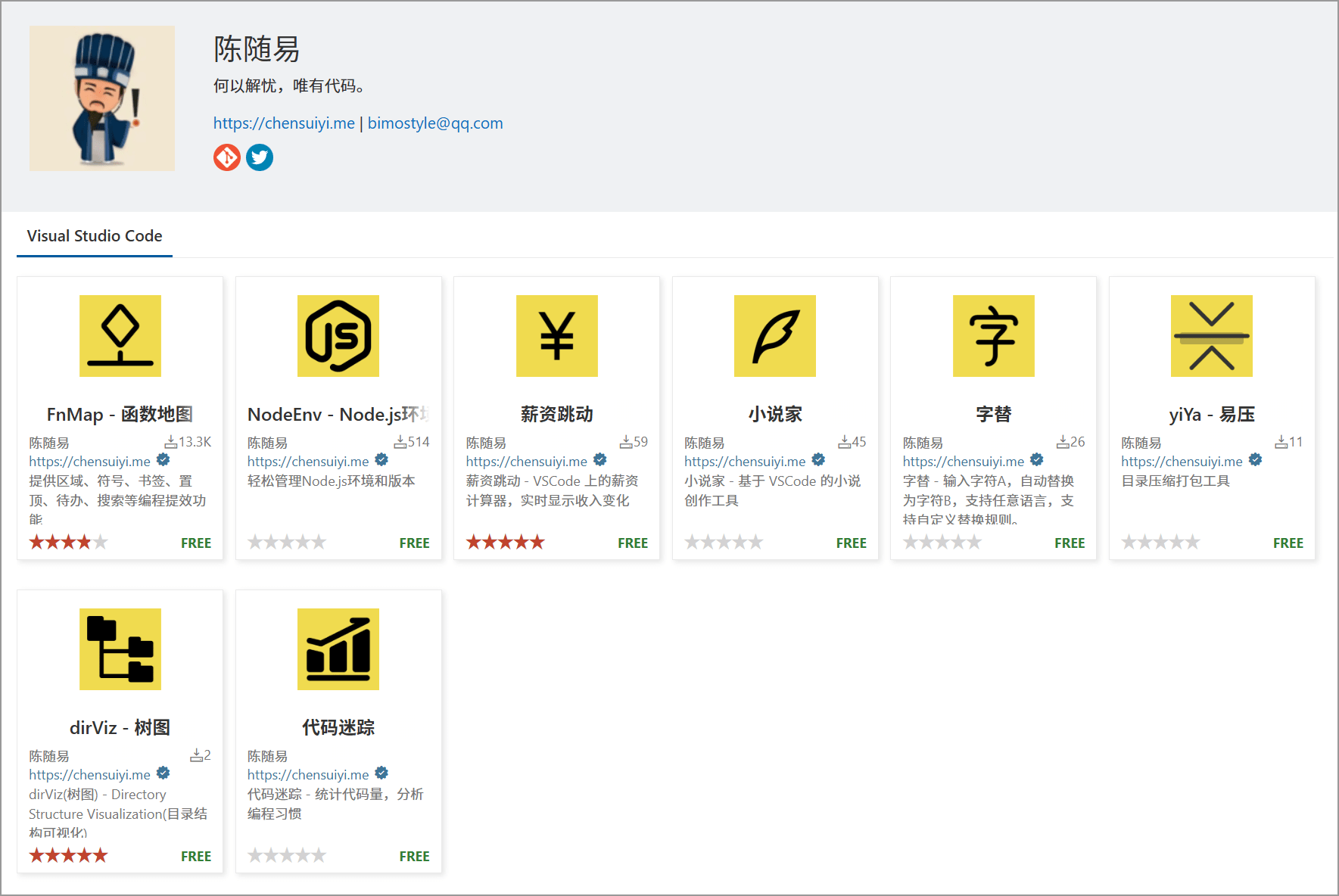Click the download count 13.3K icon
1339x896 pixels.
[171, 442]
